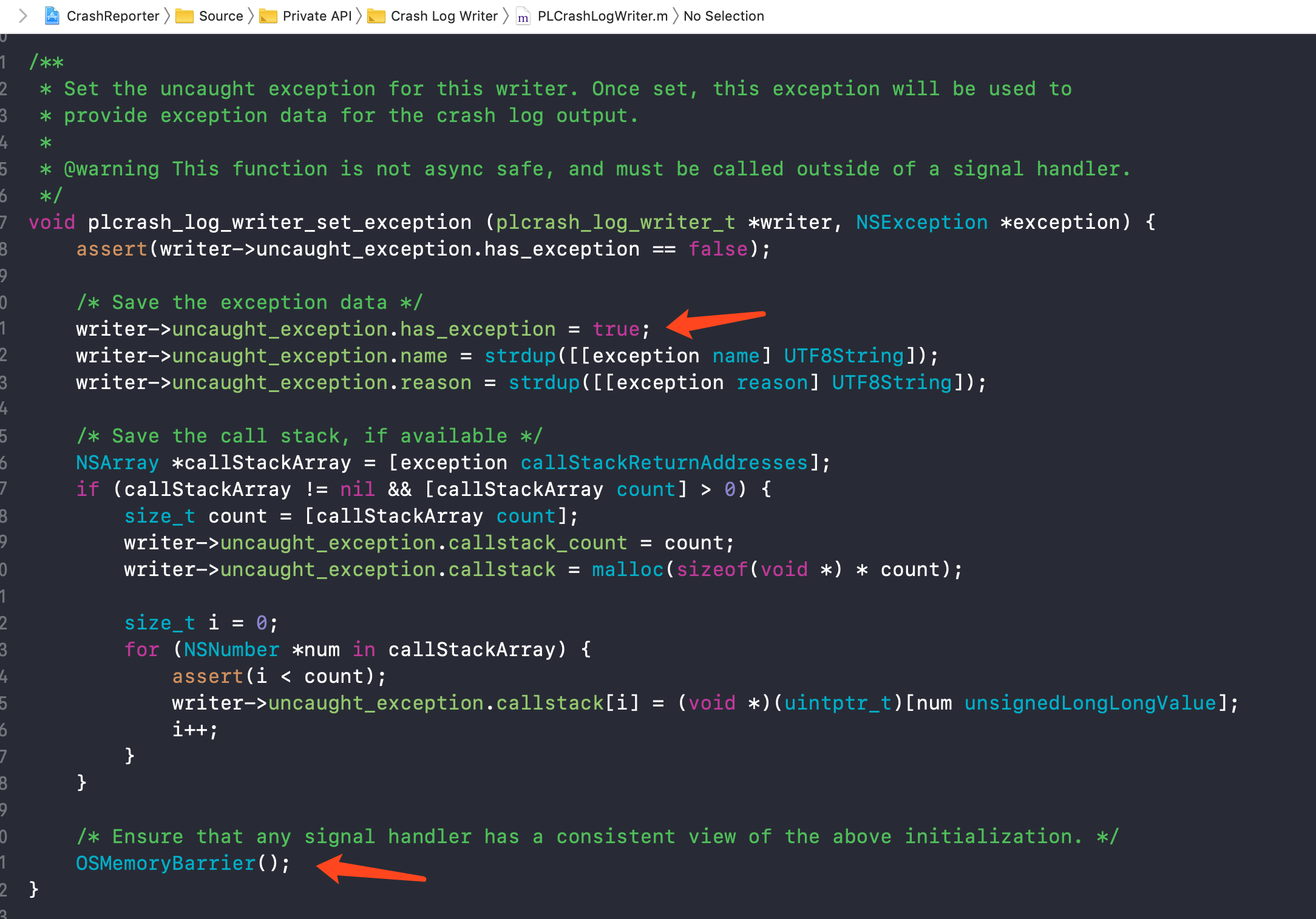Click the sizeof keyword

[712, 569]
